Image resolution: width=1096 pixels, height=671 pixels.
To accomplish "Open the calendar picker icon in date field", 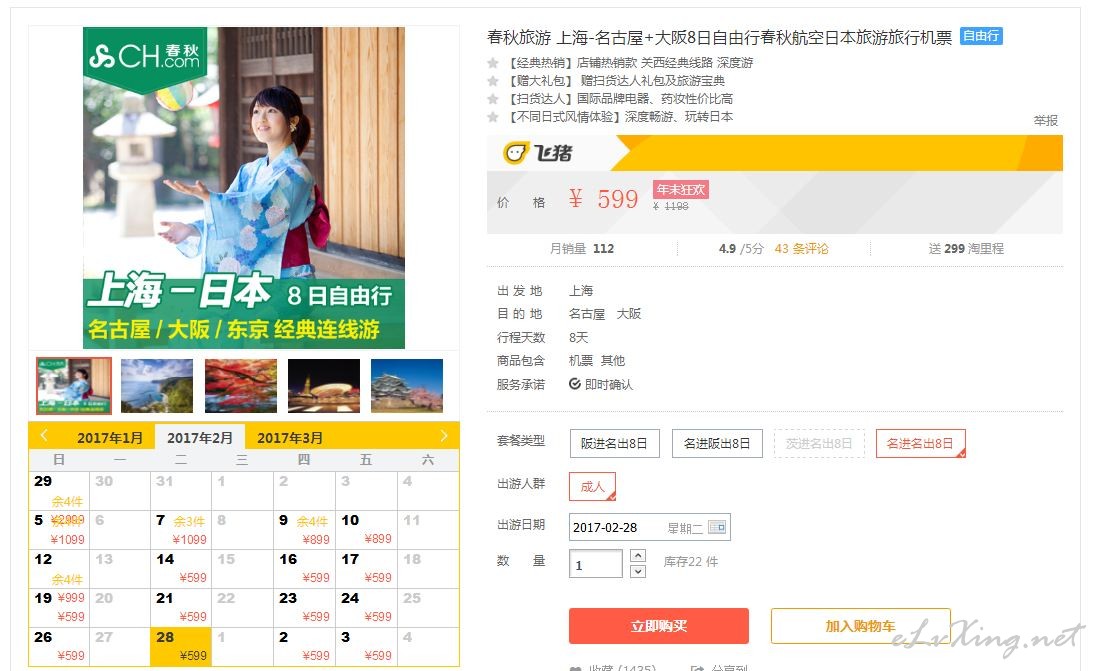I will point(717,527).
